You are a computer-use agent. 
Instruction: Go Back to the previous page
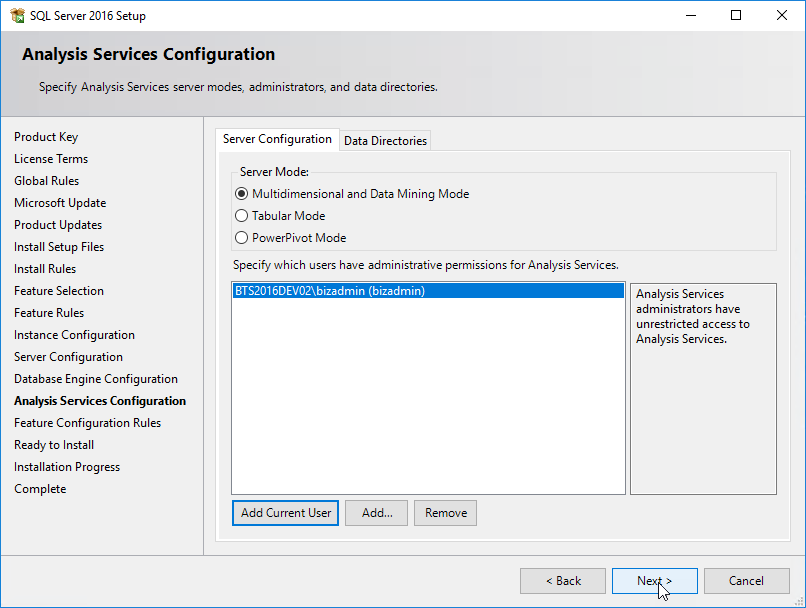[x=563, y=581]
